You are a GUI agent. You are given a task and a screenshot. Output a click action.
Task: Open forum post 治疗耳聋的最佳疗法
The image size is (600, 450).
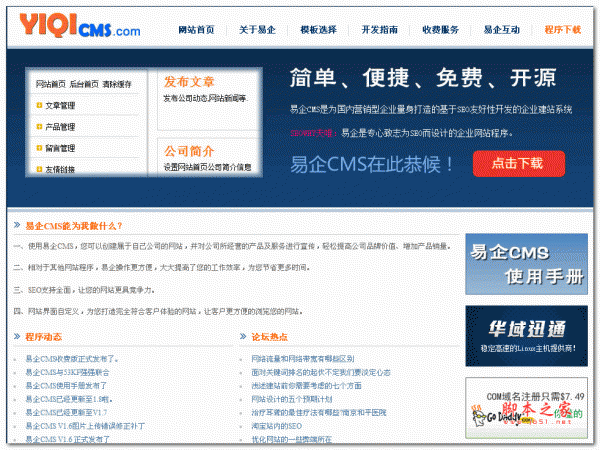point(319,412)
